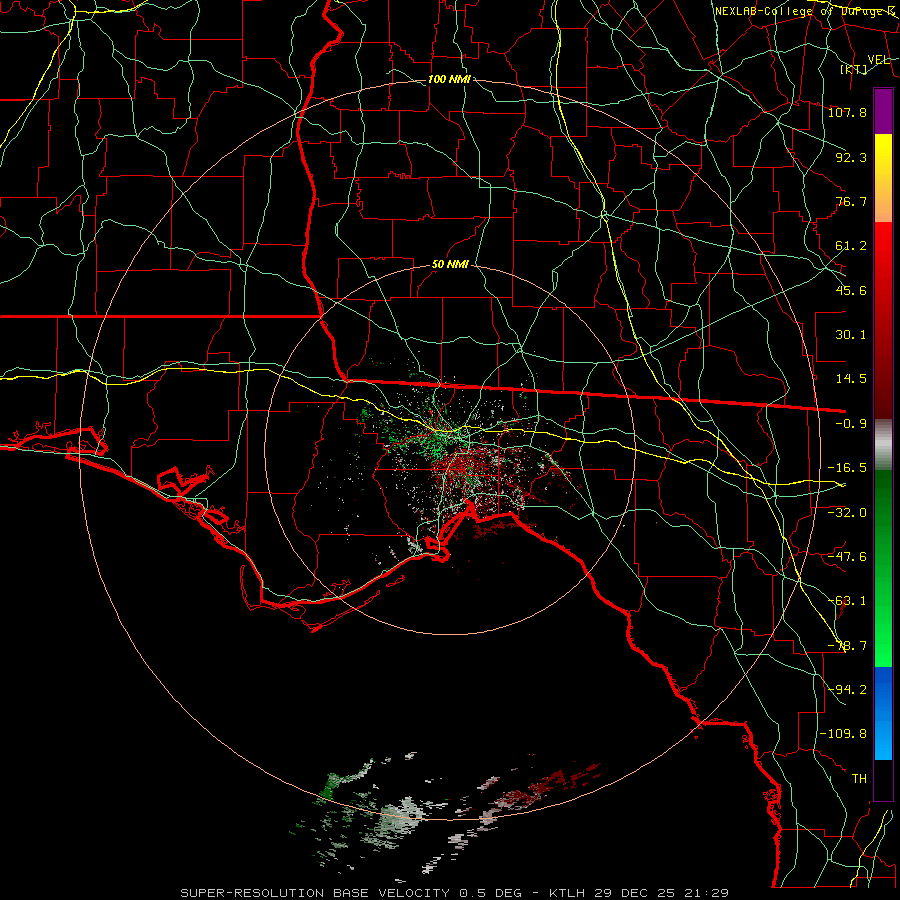The width and height of the screenshot is (900, 900).
Task: Click the -32.0 velocity scale value
Action: 847,513
